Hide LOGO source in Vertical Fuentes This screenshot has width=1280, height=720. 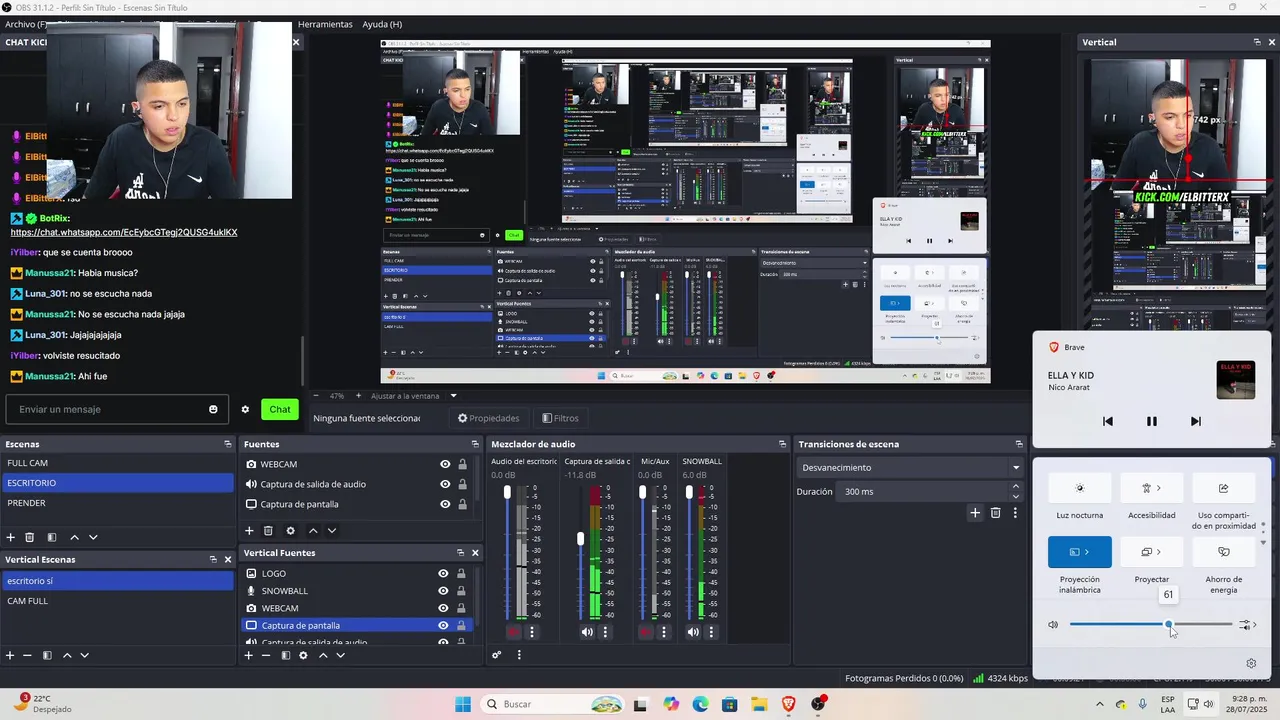tap(443, 574)
